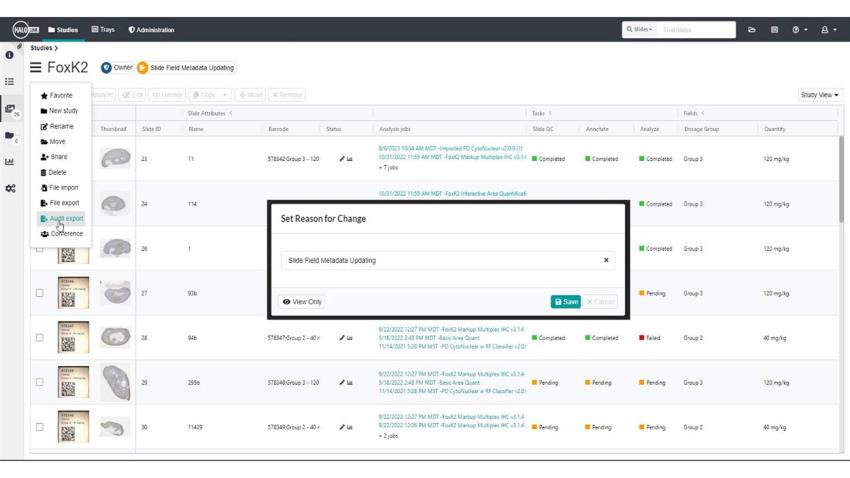Choose Audit export from the study menu
This screenshot has height=478, width=850.
(62, 218)
